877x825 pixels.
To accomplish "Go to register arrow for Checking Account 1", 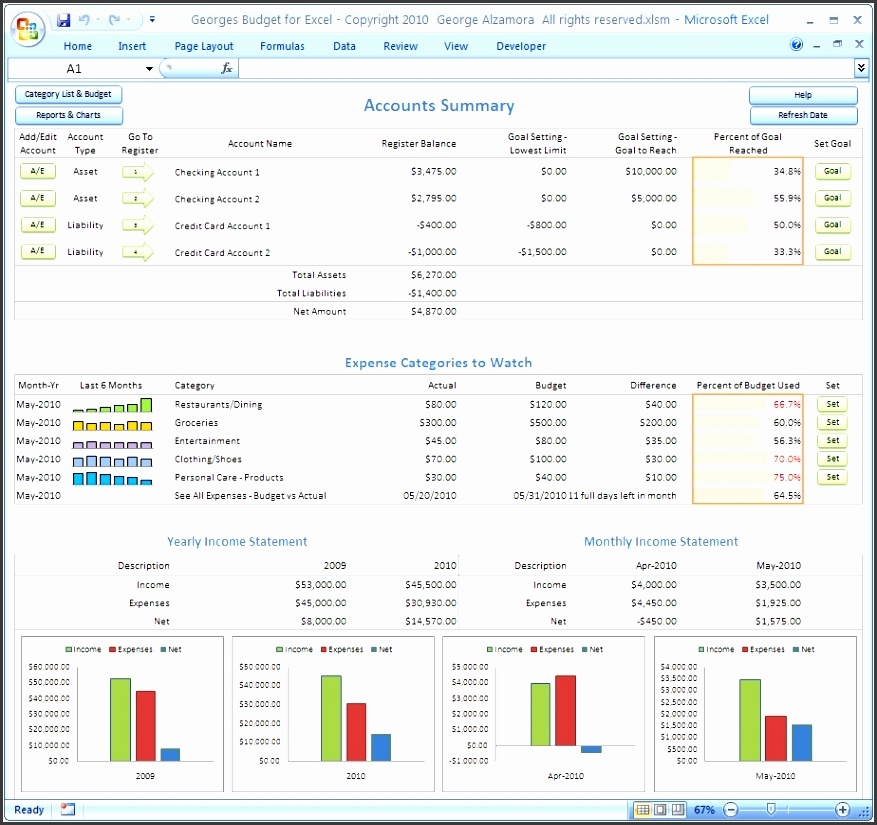I will pos(138,172).
